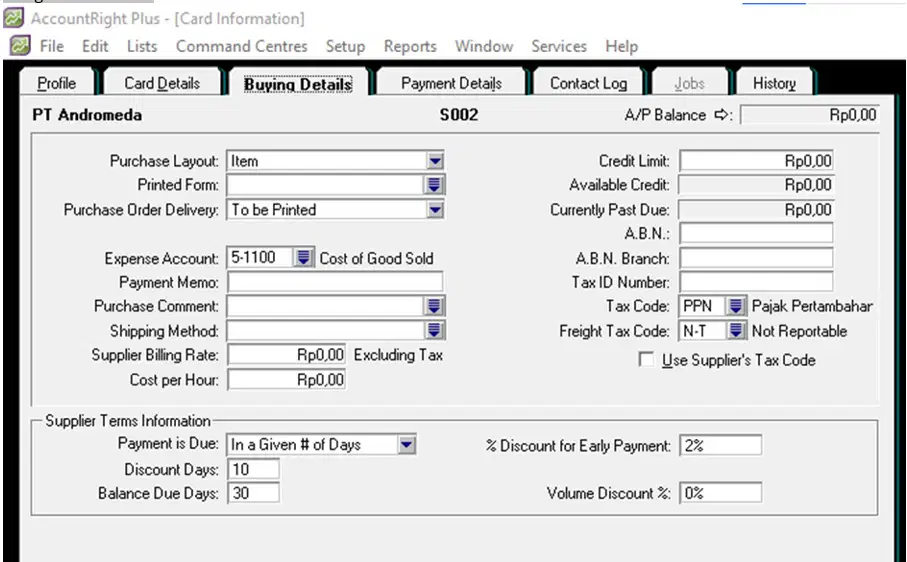
Task: Click the Payment Memo field
Action: (x=335, y=282)
